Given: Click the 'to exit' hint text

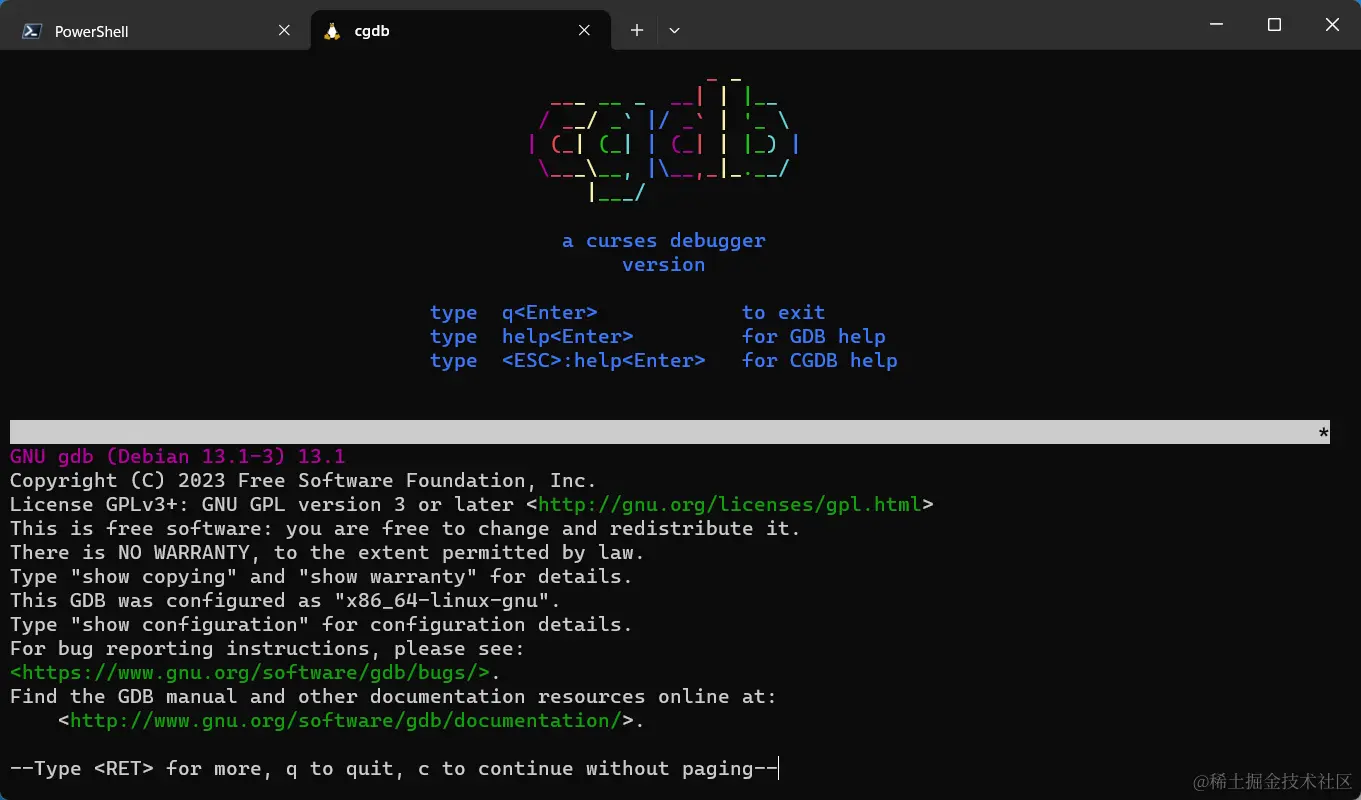Looking at the screenshot, I should click(x=784, y=313).
